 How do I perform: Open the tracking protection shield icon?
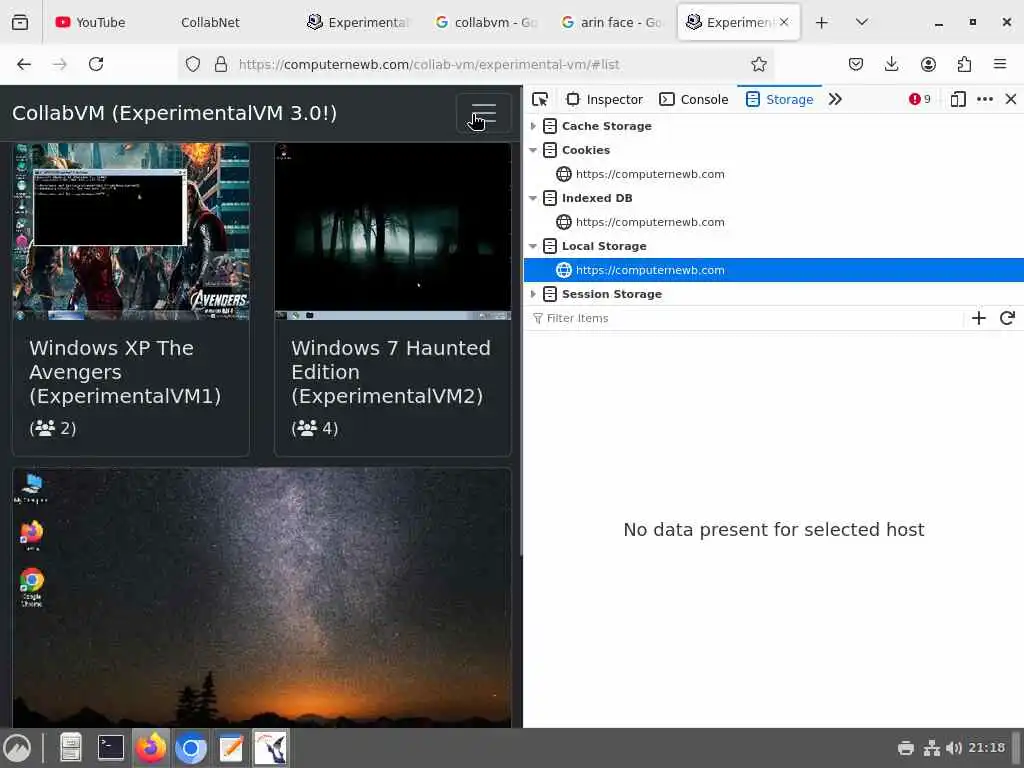(x=193, y=64)
